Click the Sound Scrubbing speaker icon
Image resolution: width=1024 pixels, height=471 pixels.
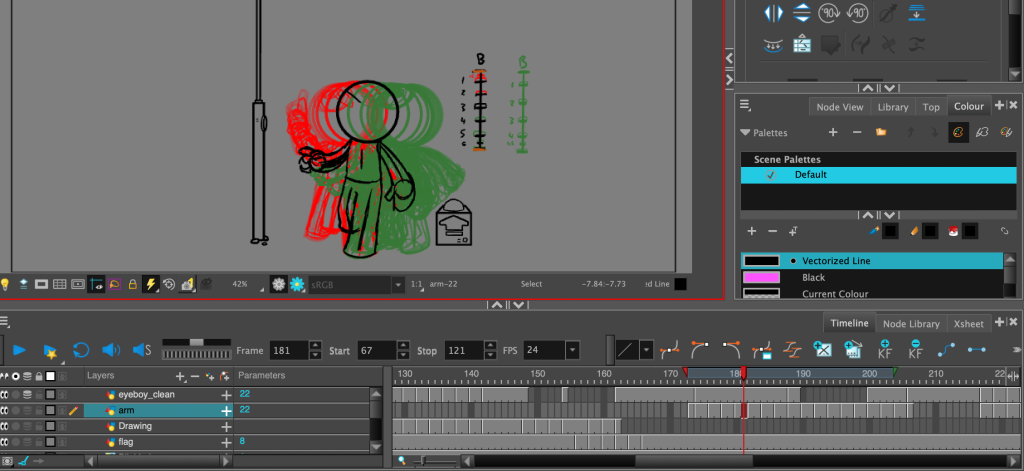141,350
